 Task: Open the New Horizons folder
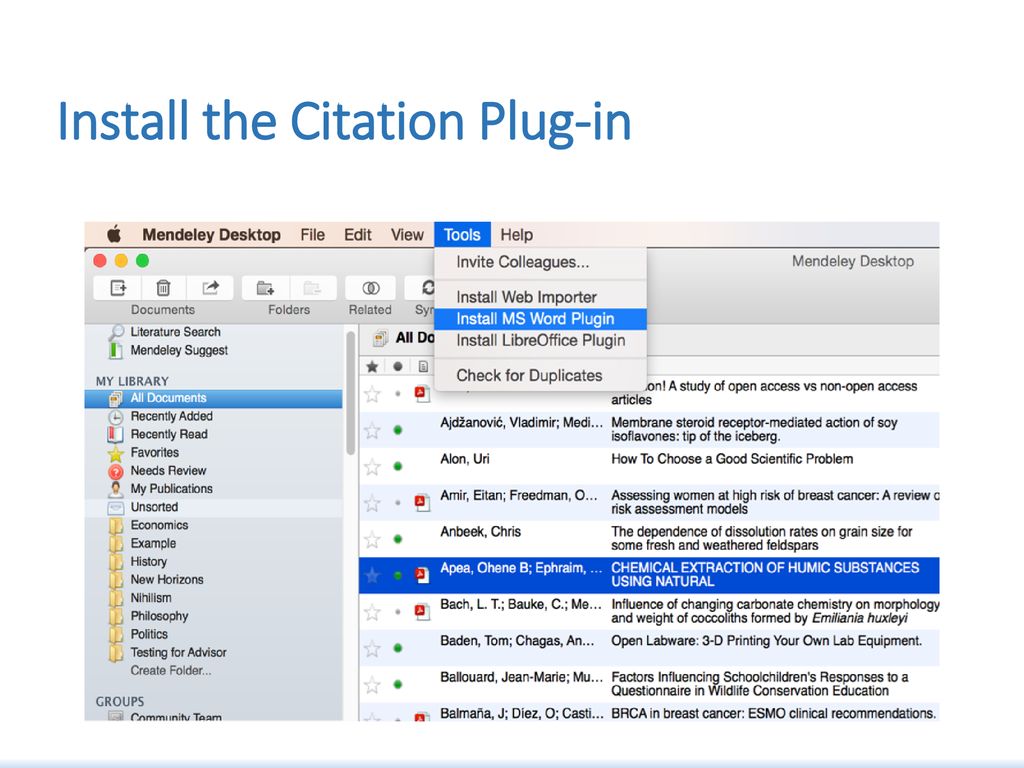[x=167, y=579]
